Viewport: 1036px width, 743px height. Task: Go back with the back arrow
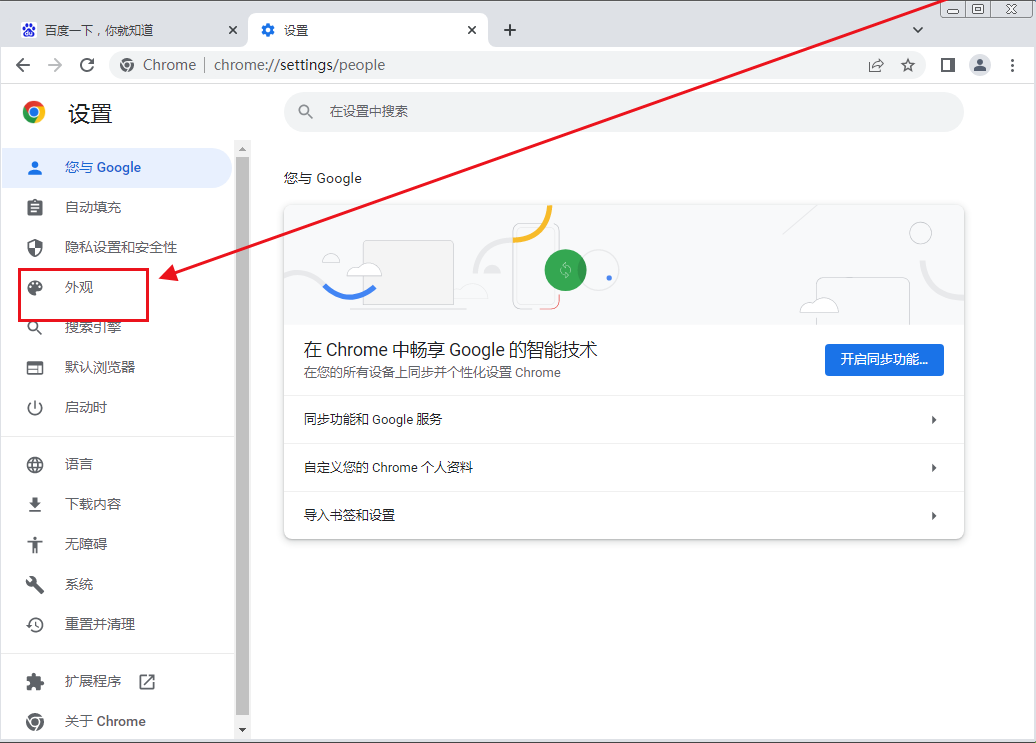23,65
